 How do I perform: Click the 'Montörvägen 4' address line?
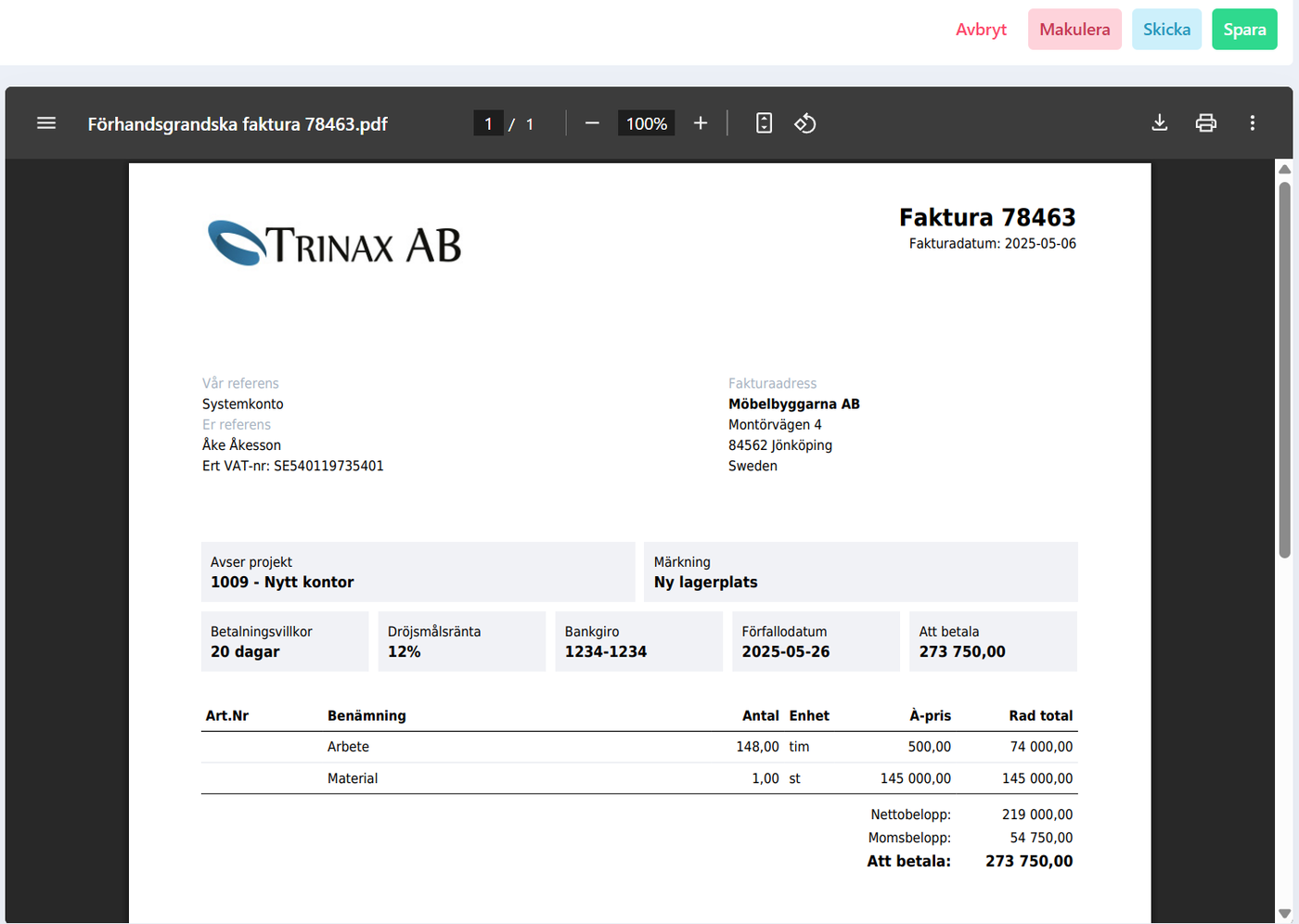click(x=775, y=425)
